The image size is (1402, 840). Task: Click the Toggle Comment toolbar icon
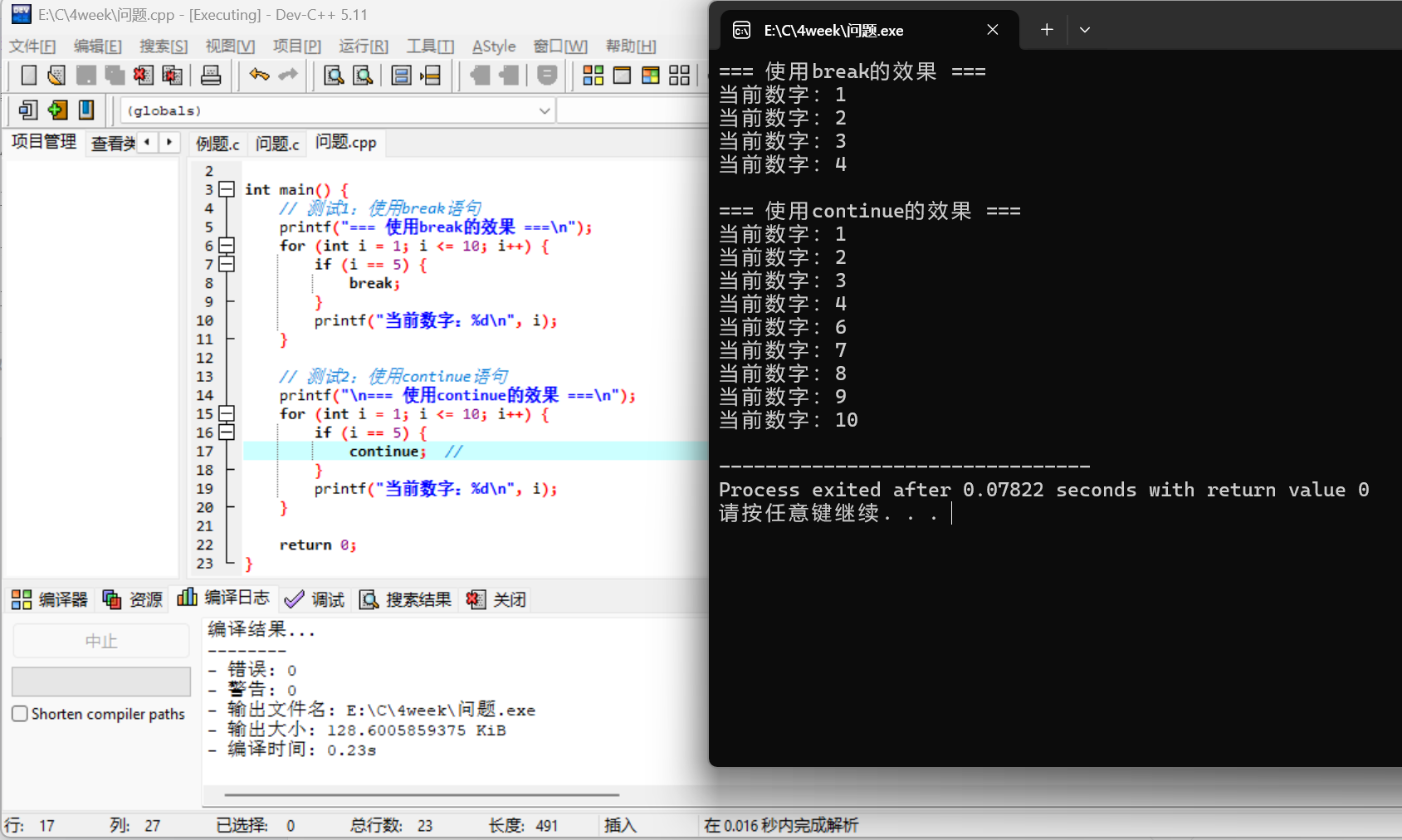[547, 76]
